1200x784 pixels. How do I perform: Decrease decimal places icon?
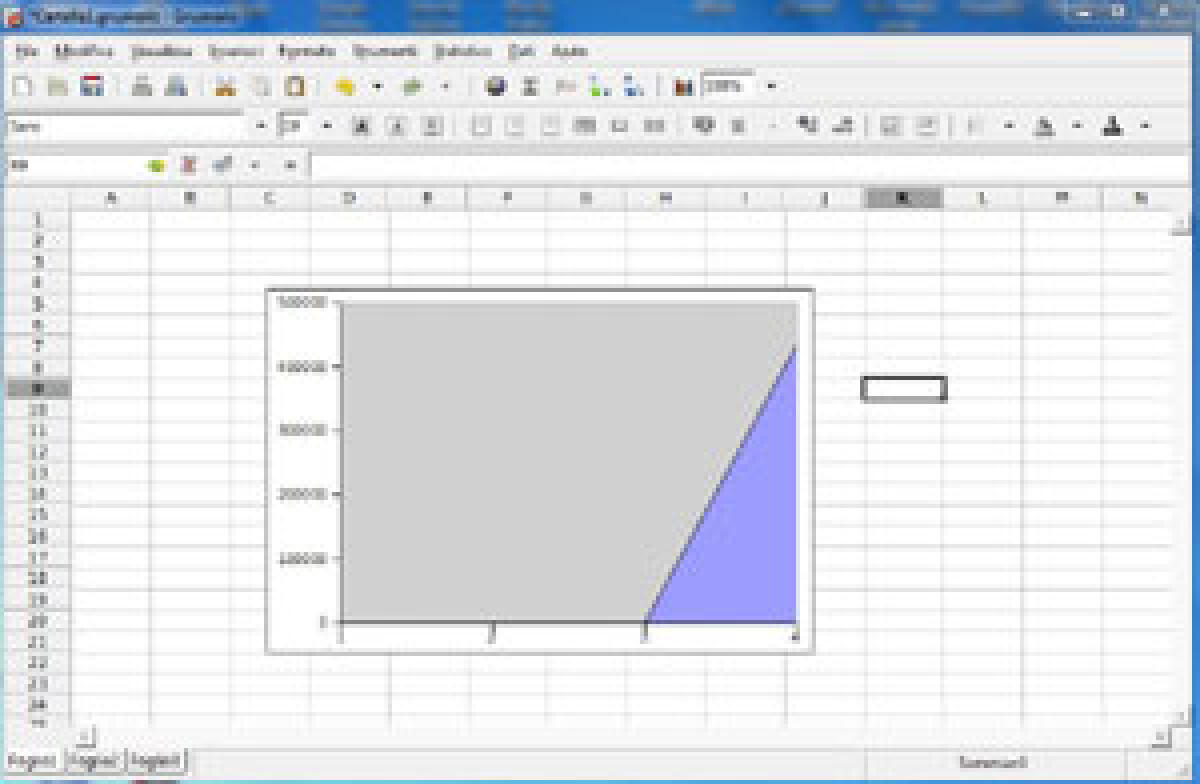(x=842, y=126)
